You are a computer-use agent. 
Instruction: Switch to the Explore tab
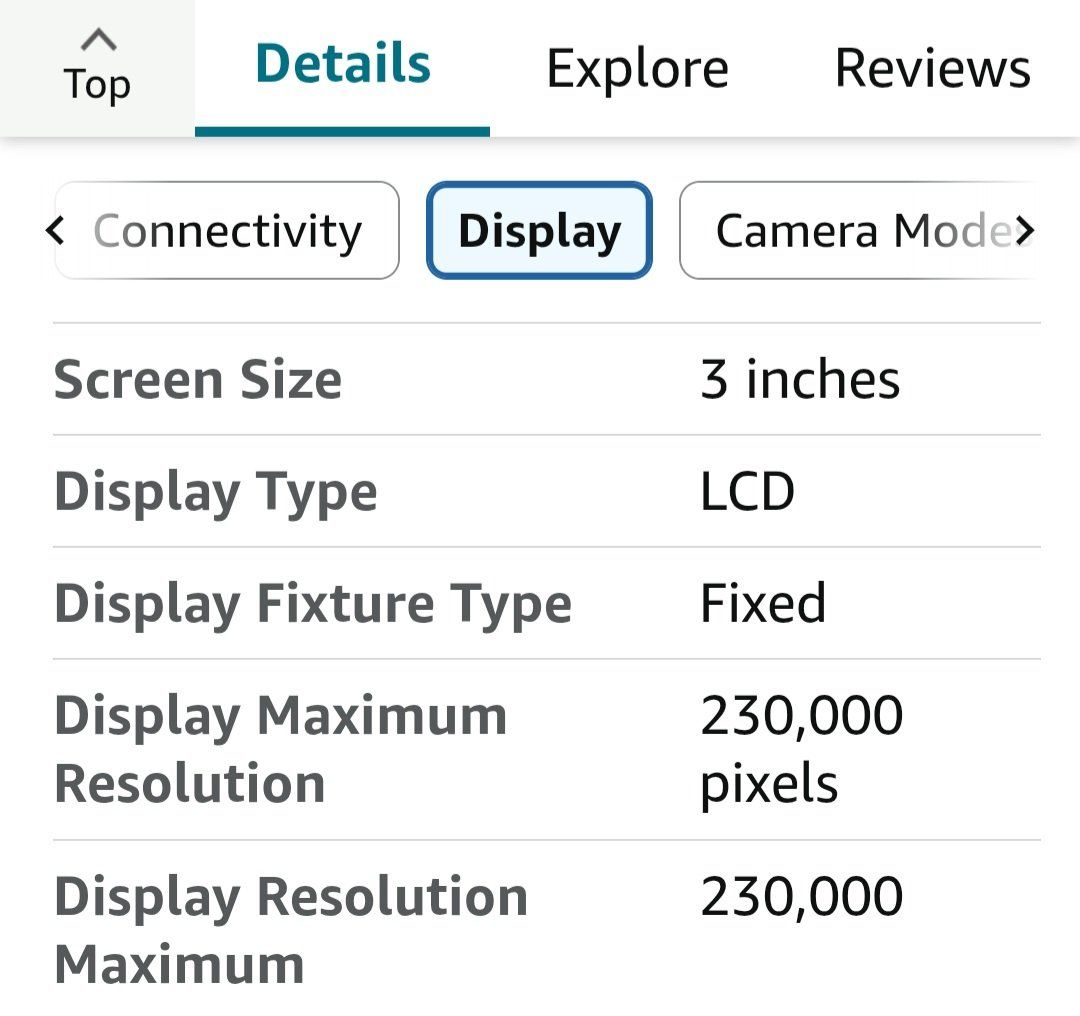tap(637, 69)
